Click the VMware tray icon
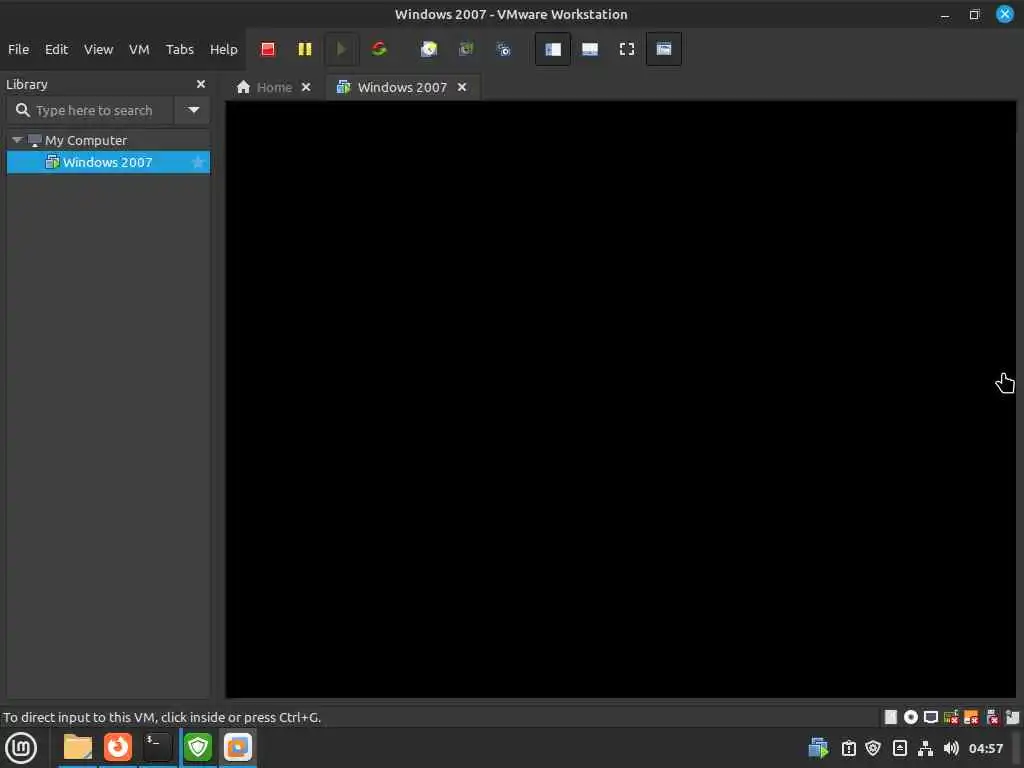Image resolution: width=1024 pixels, height=768 pixels. 818,748
